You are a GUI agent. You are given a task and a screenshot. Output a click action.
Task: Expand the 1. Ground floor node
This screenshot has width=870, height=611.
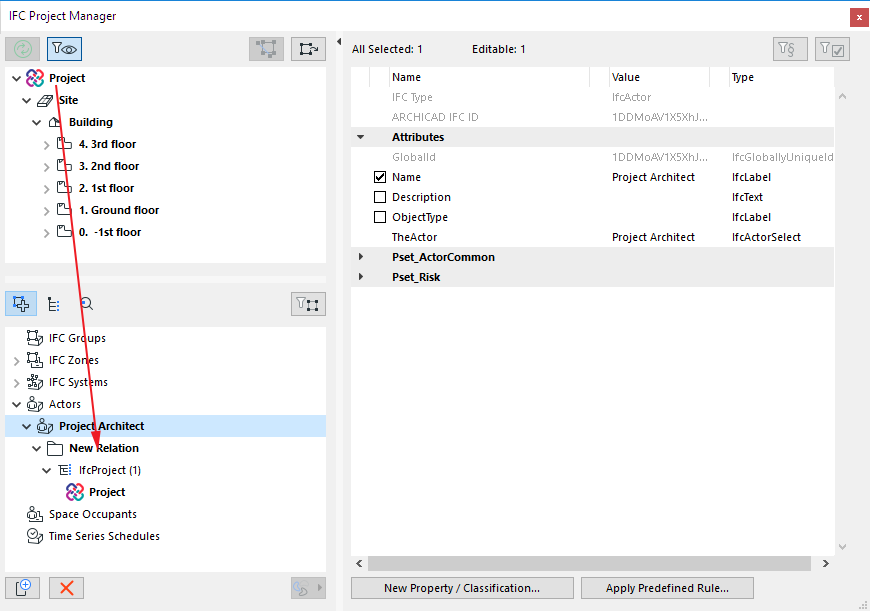47,211
